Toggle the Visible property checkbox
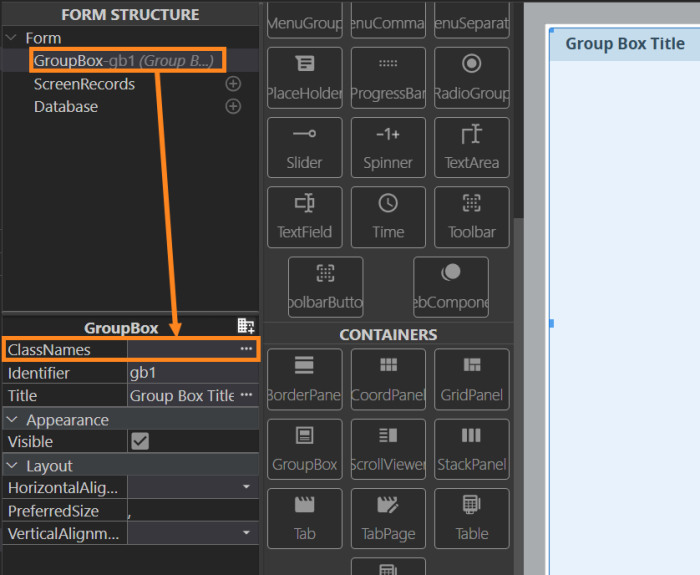700x575 pixels. (x=140, y=441)
